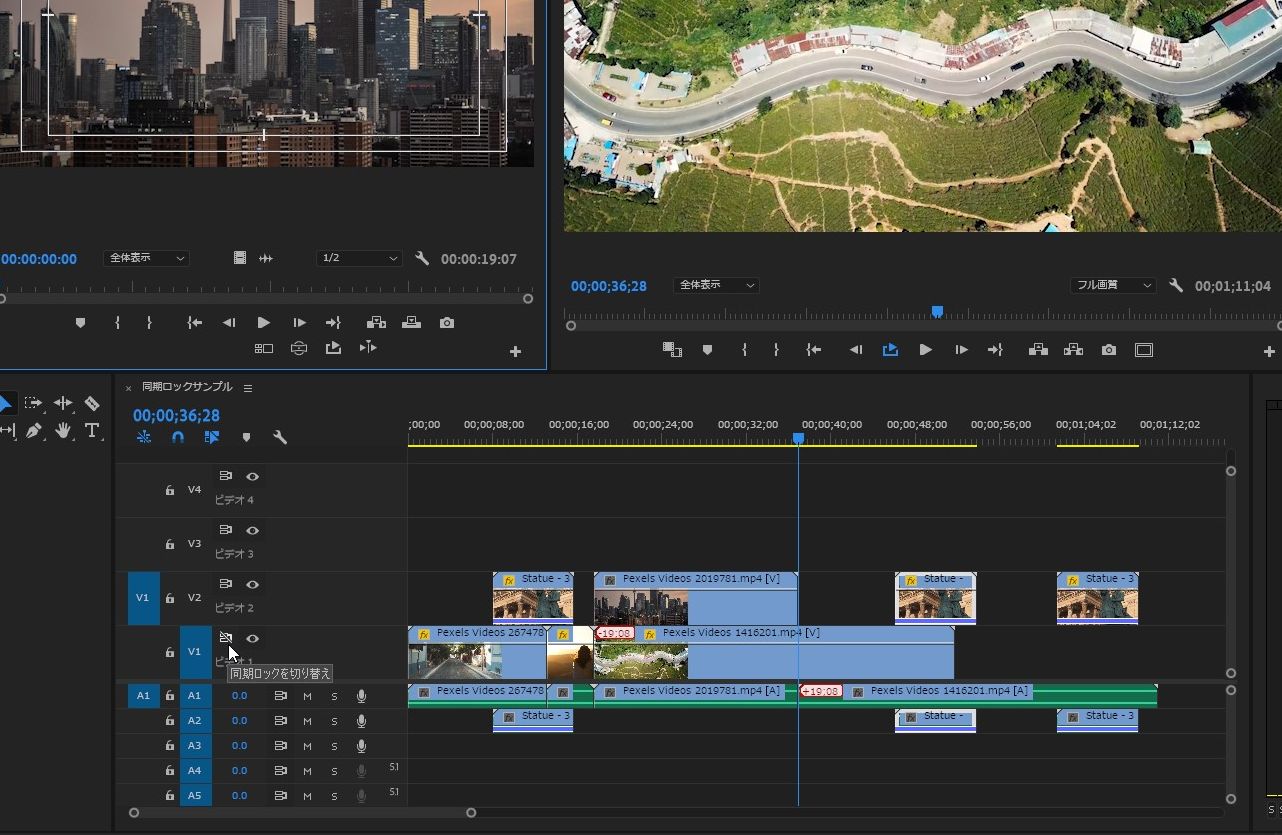
Task: Open the 1/2 resolution dropdown in source monitor
Action: [x=358, y=258]
